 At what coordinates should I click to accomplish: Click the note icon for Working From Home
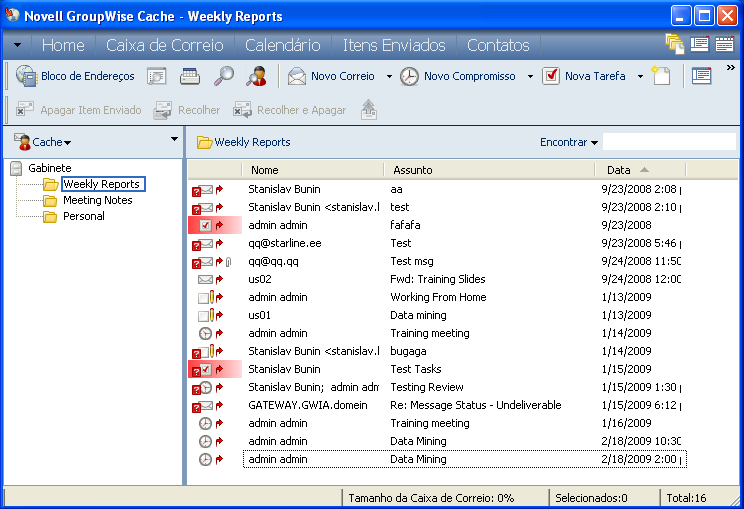pos(204,298)
